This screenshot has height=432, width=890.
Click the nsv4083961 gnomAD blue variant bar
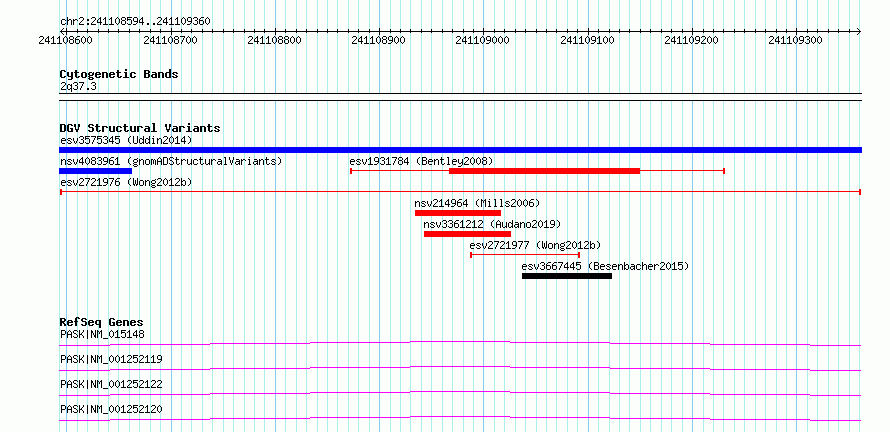[x=95, y=171]
